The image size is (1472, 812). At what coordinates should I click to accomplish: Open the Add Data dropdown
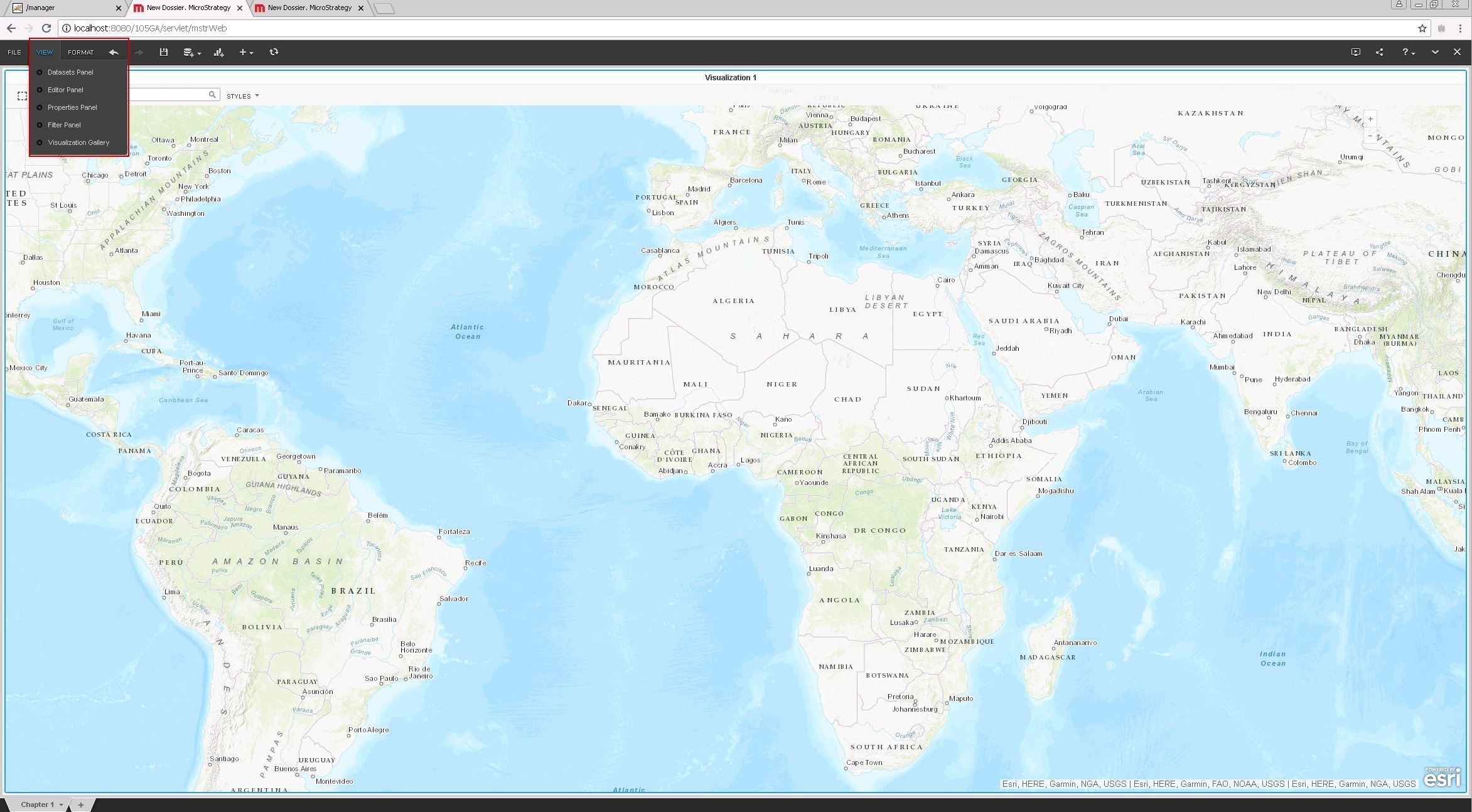tap(191, 52)
